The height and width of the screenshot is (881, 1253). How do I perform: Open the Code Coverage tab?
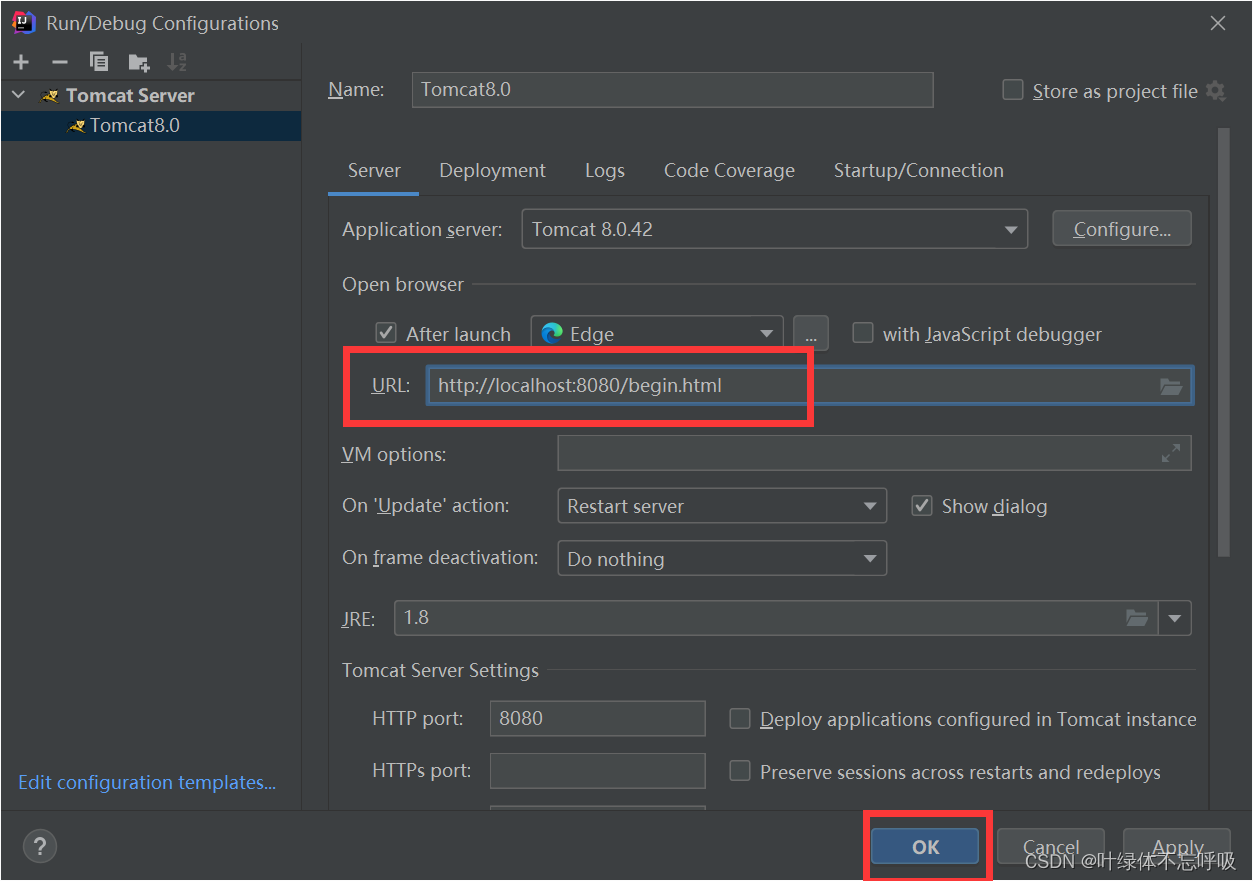[x=729, y=171]
